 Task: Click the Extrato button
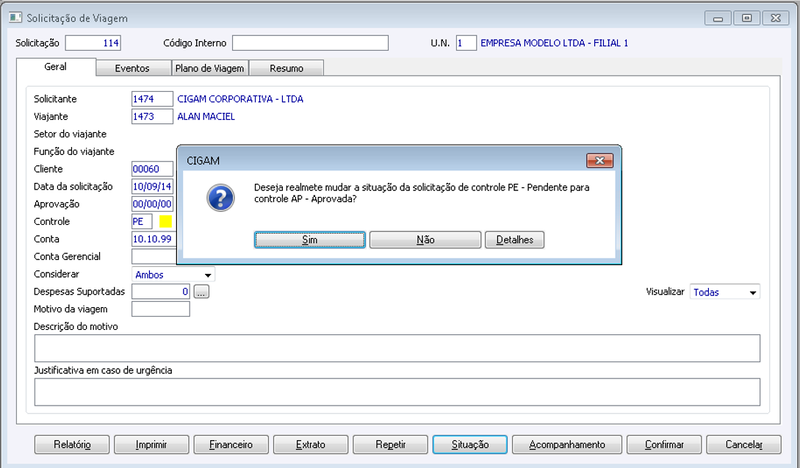[x=311, y=445]
